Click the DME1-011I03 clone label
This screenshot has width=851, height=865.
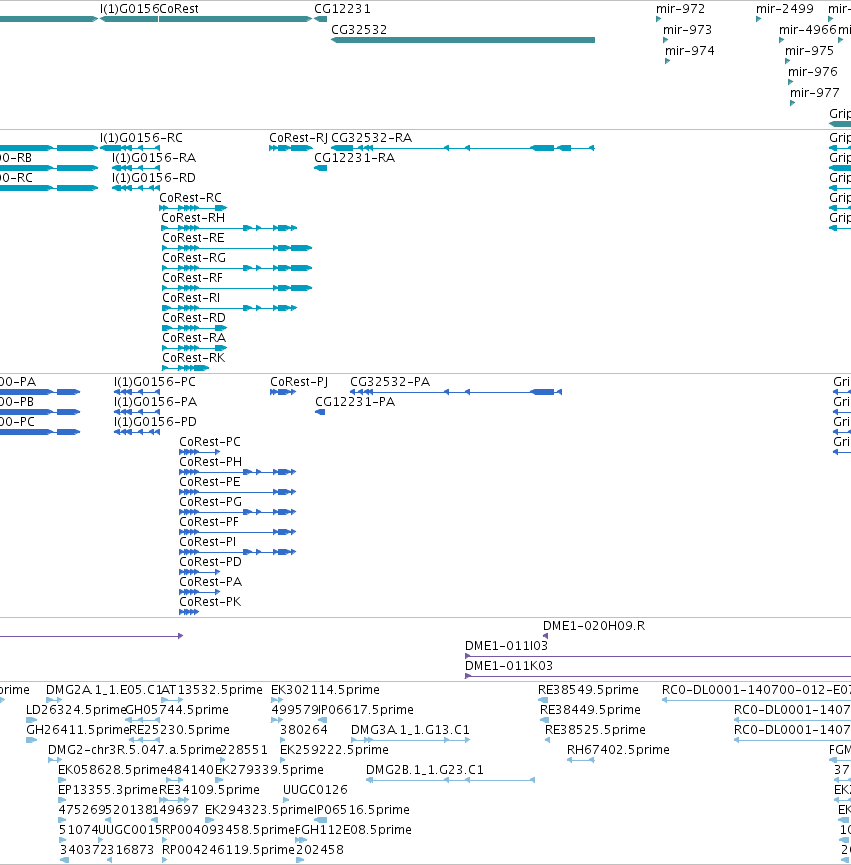506,645
